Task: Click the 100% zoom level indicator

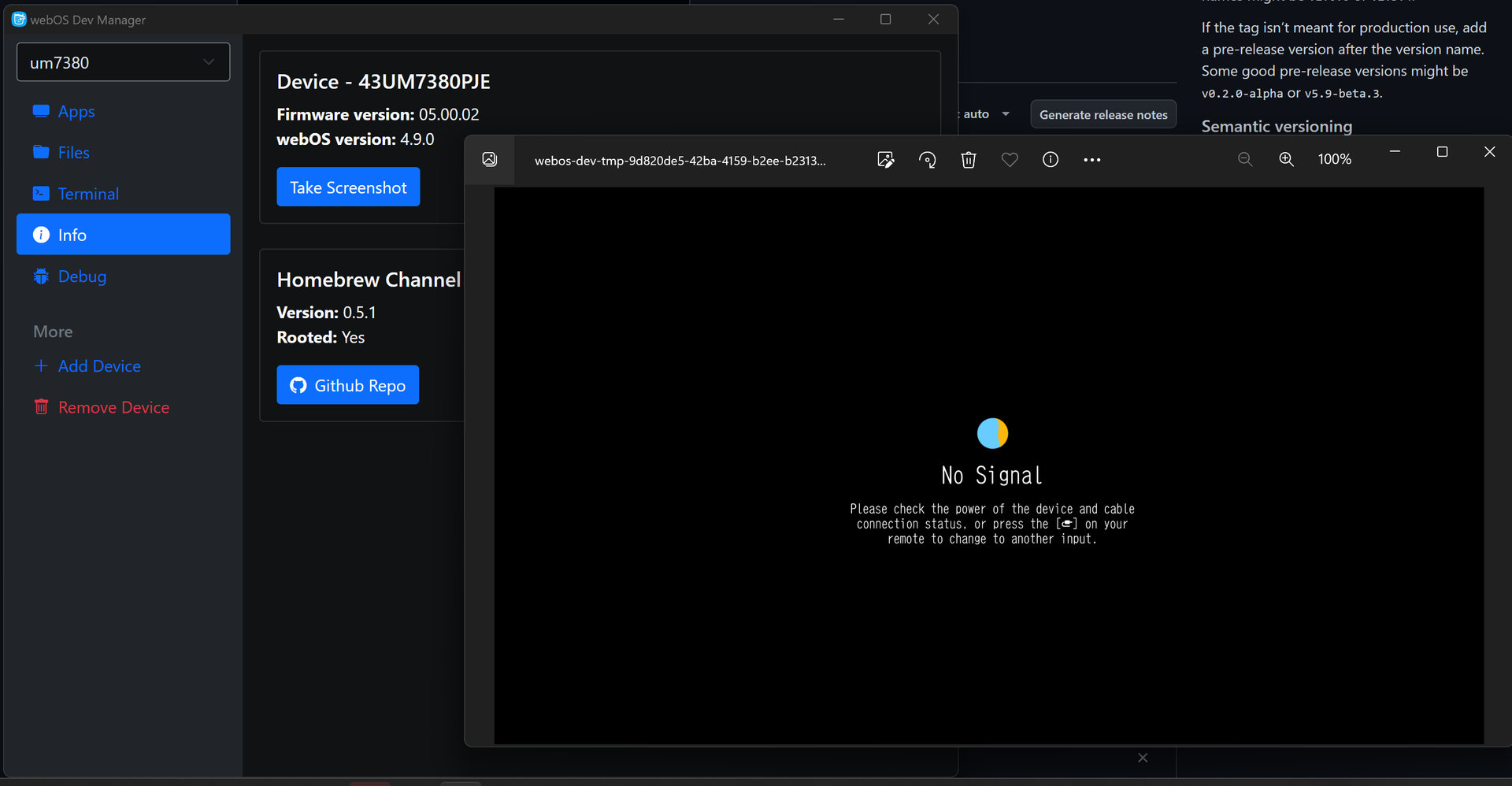Action: click(1334, 160)
